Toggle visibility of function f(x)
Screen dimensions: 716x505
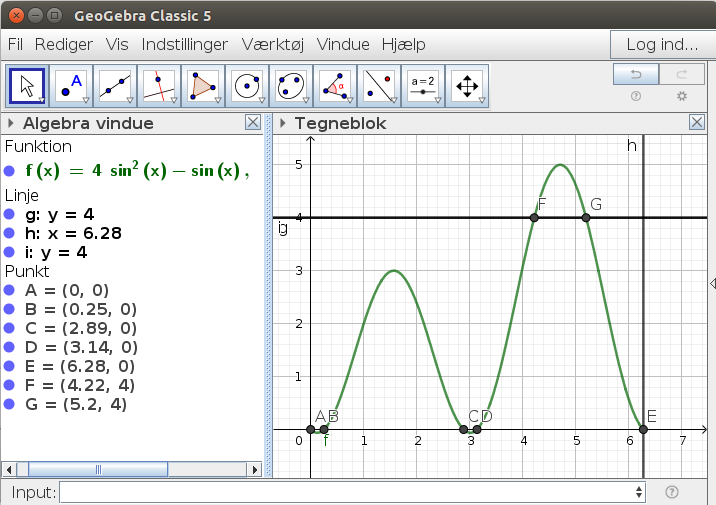(x=9, y=171)
